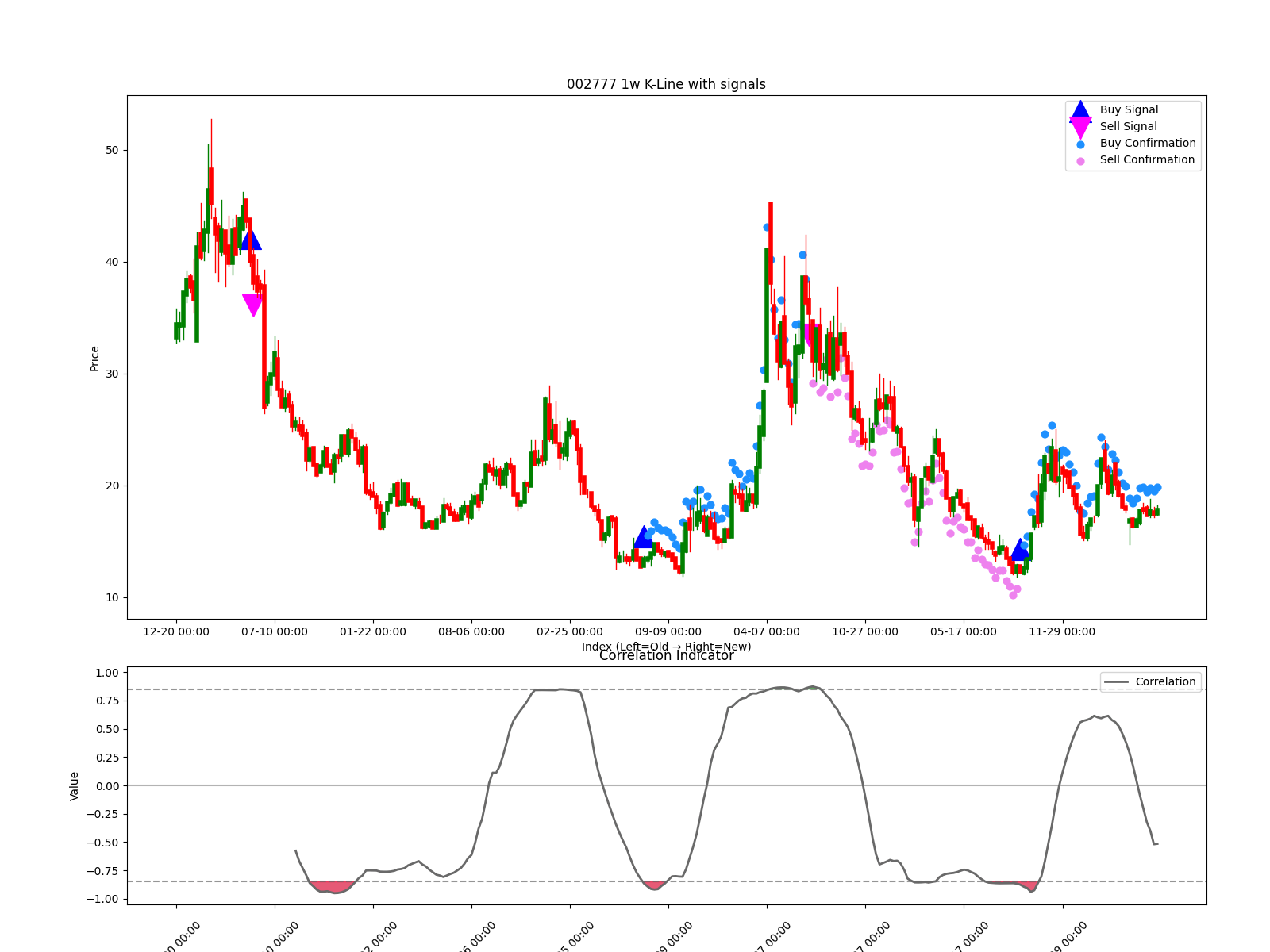The height and width of the screenshot is (952, 1270).
Task: Click the Correlation legend entry in lower chart
Action: tap(1151, 681)
